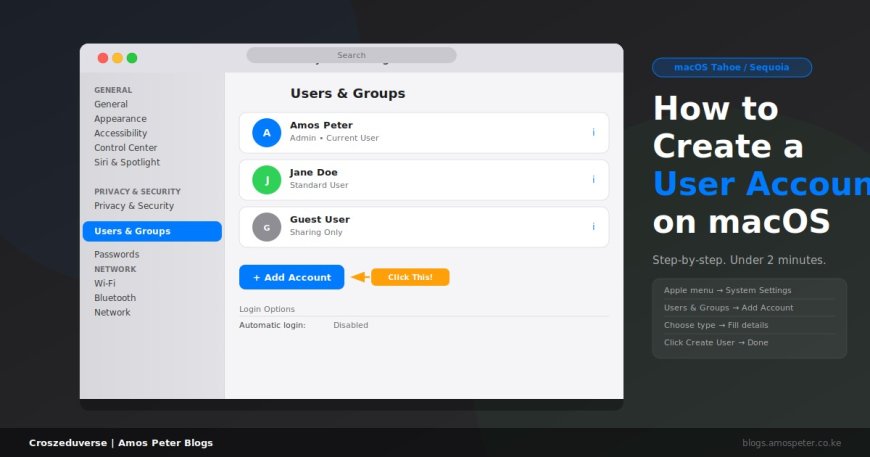Viewport: 870px width, 457px height.
Task: Click 'Step-by-step. Under 2 minutes.' text
Action: click(739, 260)
